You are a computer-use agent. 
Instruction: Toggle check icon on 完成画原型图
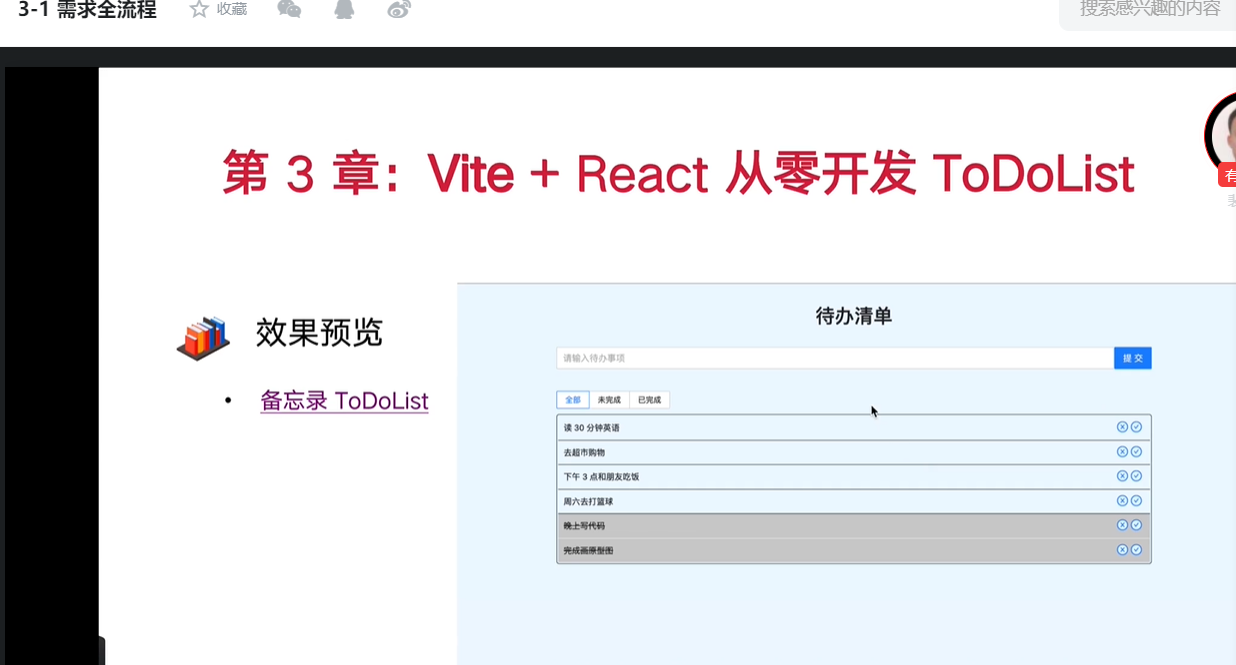[1136, 550]
